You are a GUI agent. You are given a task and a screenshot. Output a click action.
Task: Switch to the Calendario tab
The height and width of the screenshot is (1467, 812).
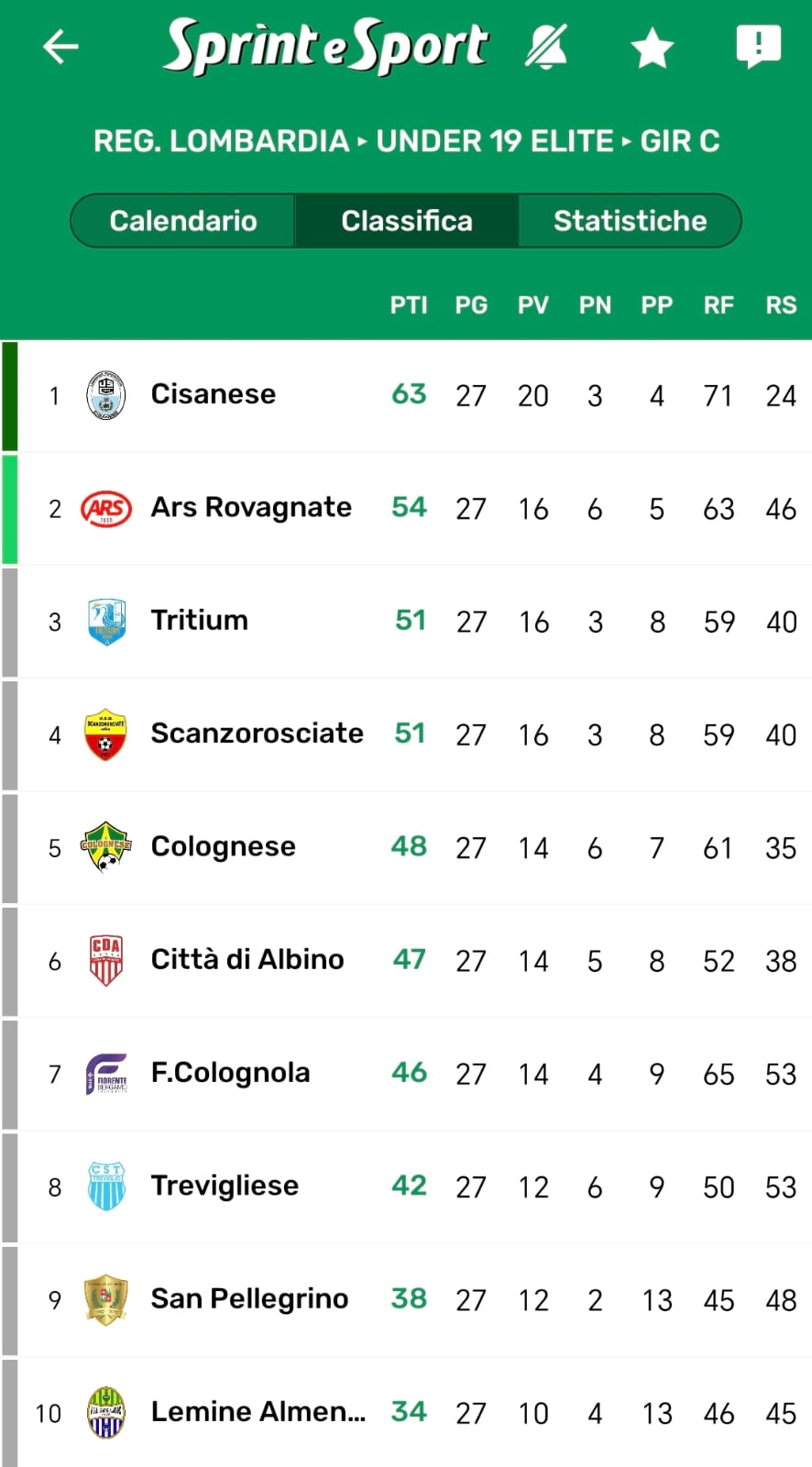(x=183, y=221)
